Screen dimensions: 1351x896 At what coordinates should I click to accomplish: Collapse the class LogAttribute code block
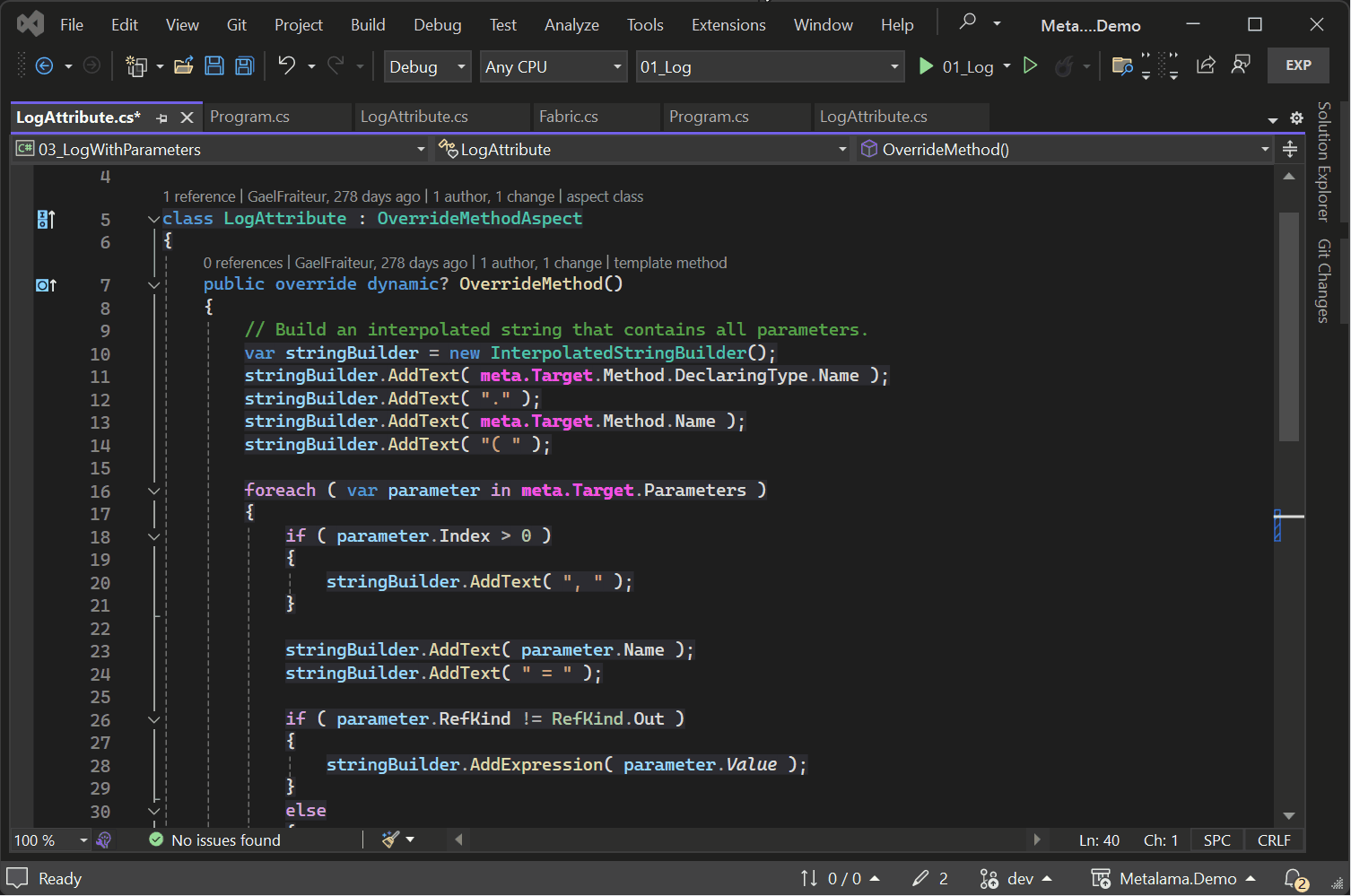point(154,219)
